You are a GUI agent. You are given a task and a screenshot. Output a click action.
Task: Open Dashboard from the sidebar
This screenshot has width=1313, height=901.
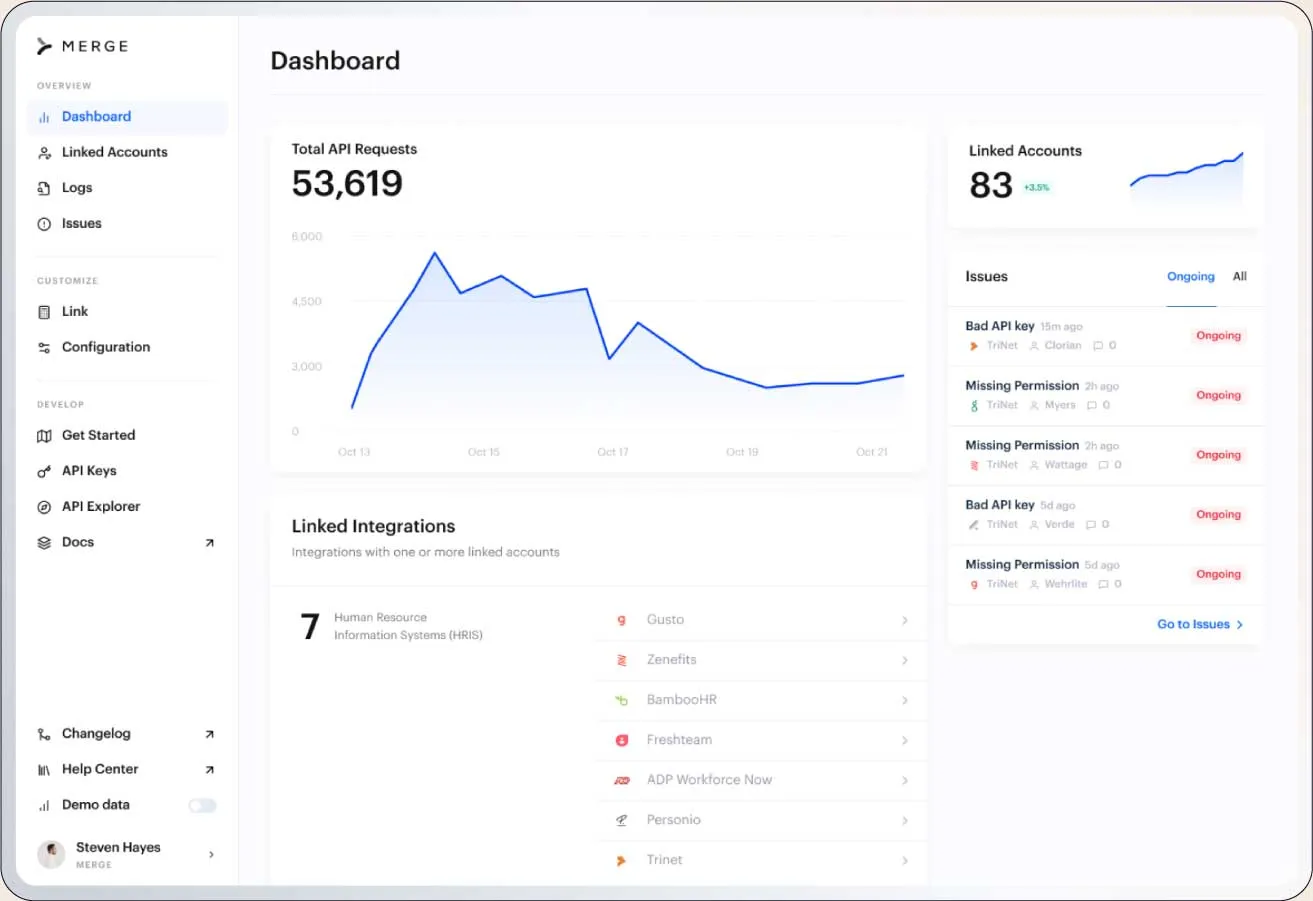pos(127,117)
